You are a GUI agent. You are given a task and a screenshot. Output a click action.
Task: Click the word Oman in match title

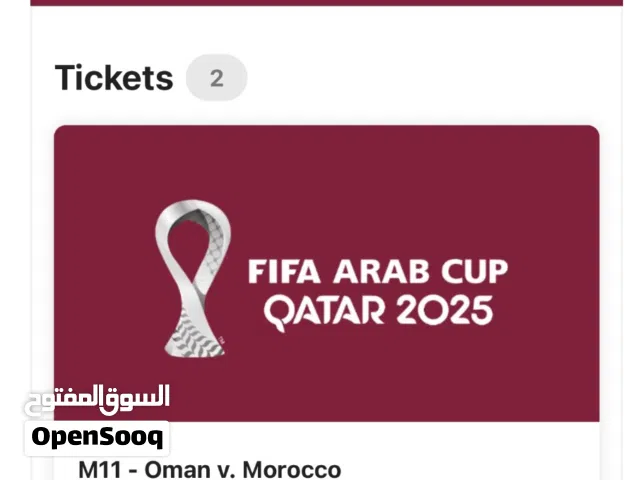point(177,469)
